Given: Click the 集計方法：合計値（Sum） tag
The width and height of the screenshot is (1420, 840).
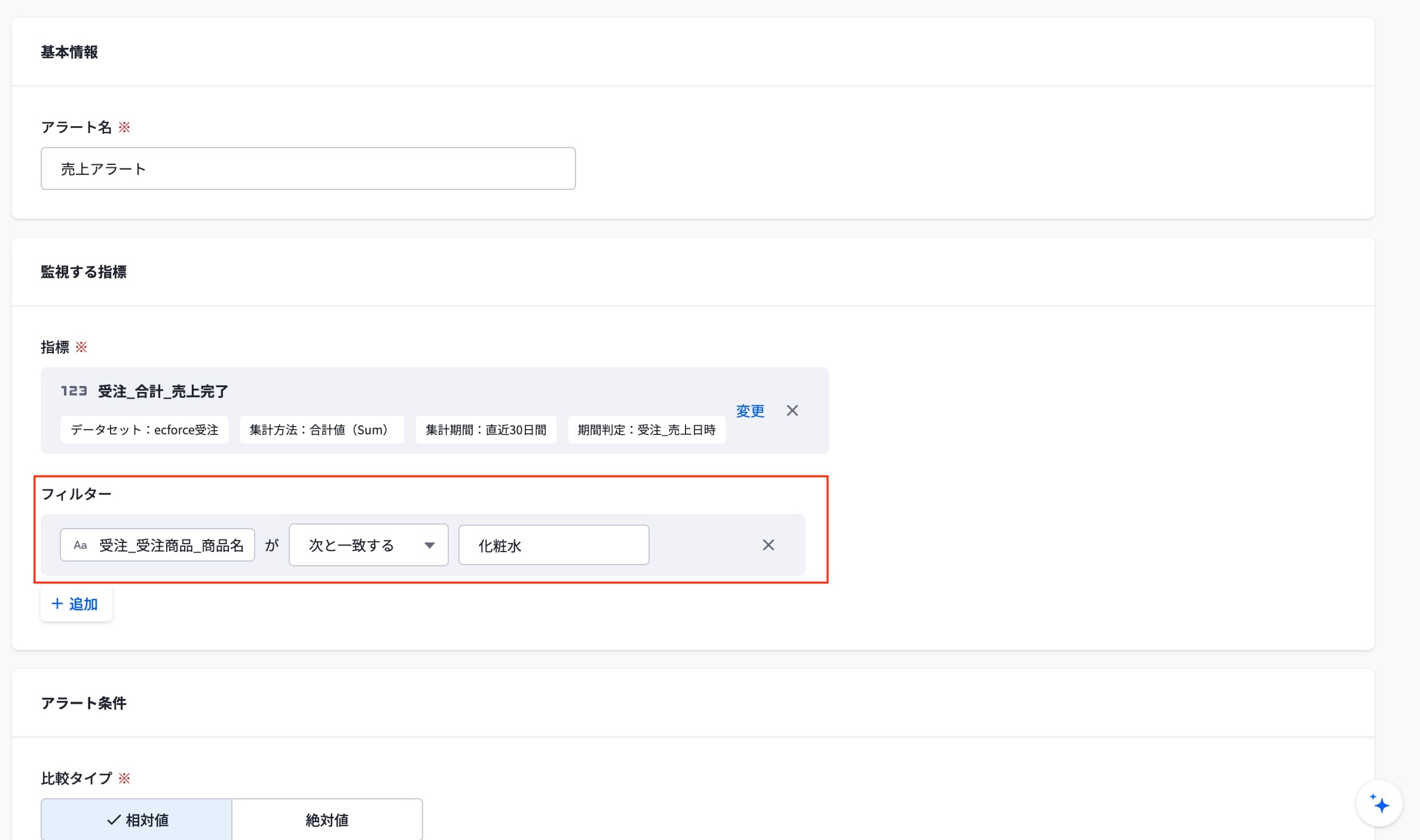Looking at the screenshot, I should (x=322, y=430).
